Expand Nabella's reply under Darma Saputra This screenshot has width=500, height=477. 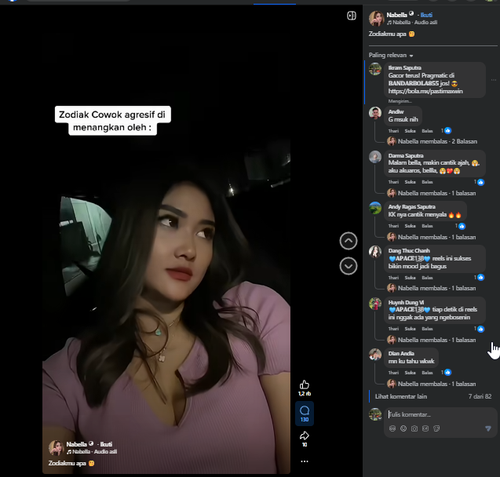click(432, 193)
